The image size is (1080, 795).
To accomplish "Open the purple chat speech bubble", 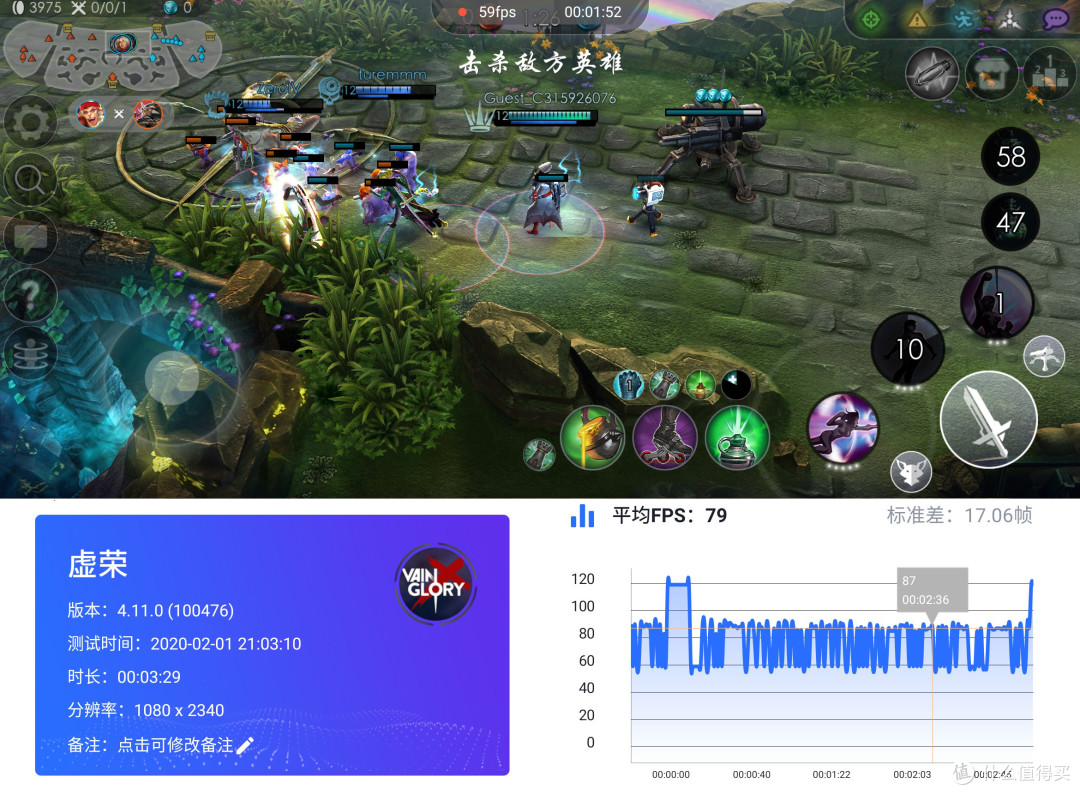I will tap(1055, 19).
